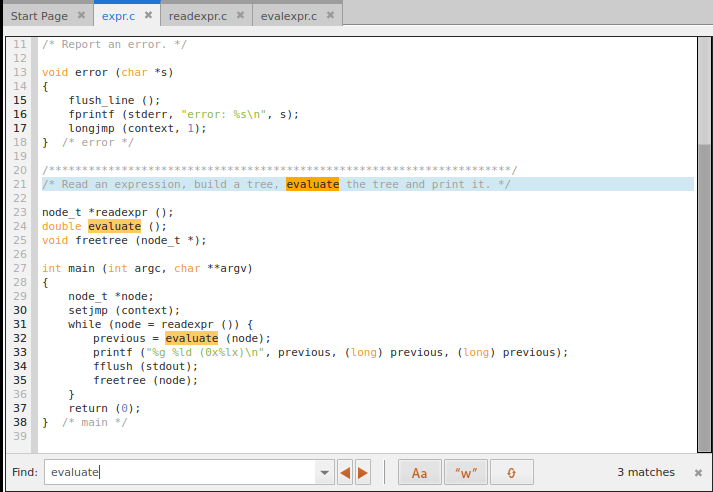713x492 pixels.
Task: Toggle wrap-around search option
Action: (x=511, y=472)
